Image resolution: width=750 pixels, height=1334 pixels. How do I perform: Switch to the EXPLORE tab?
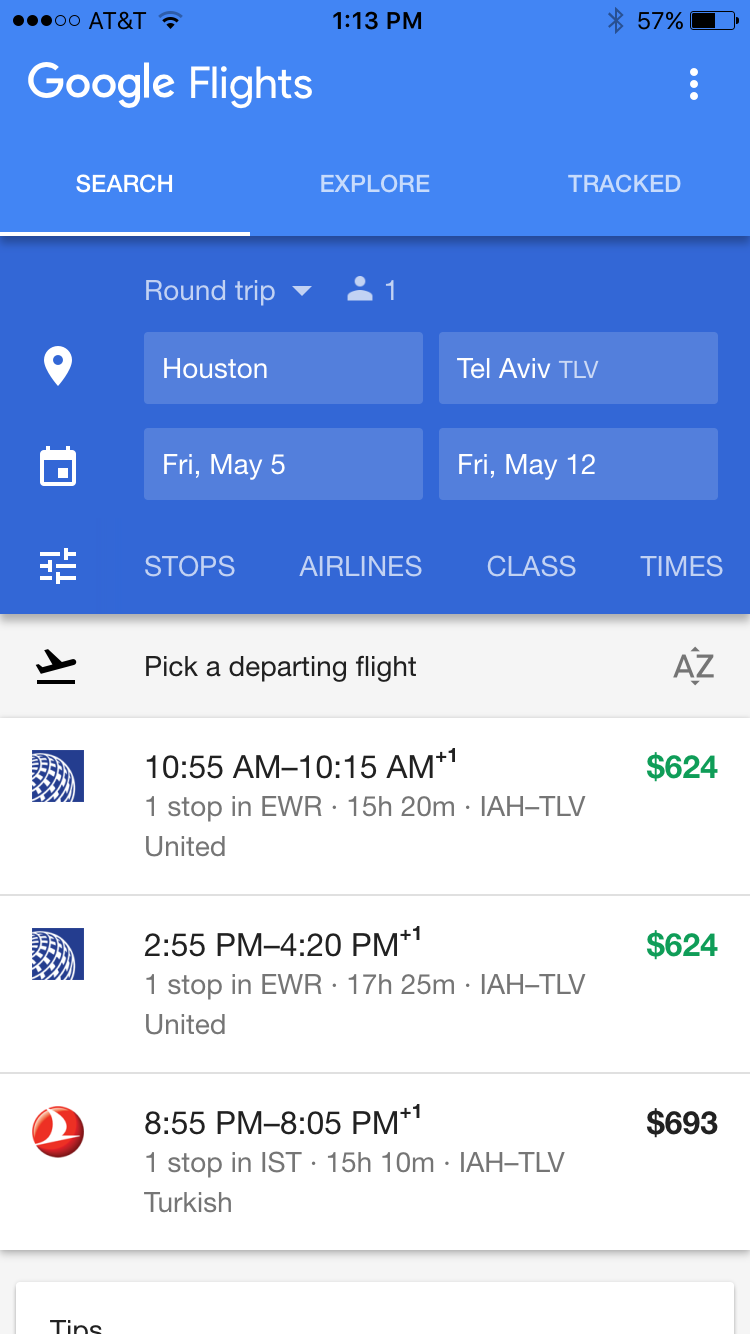[x=375, y=184]
